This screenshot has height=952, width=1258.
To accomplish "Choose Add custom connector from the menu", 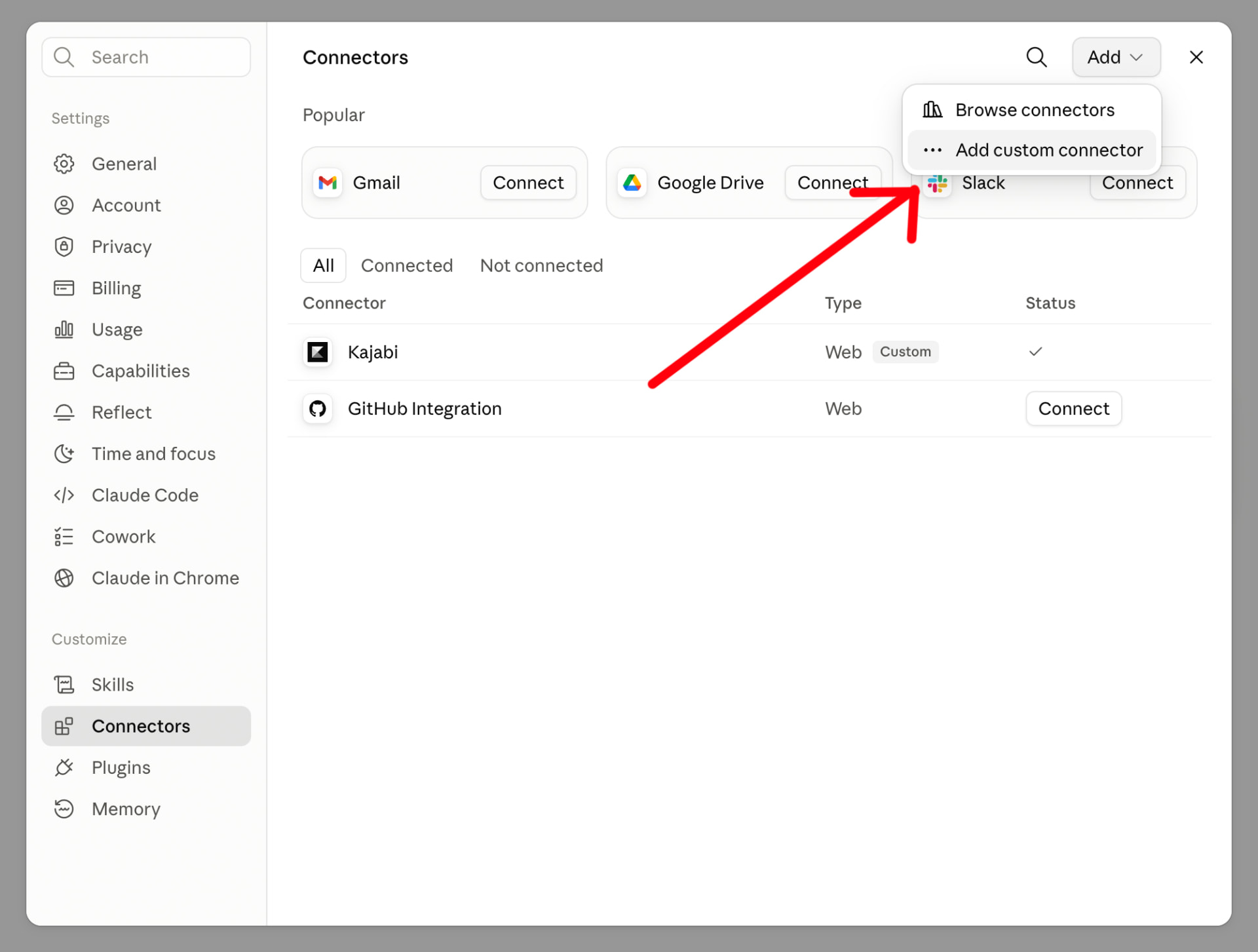I will click(1031, 150).
